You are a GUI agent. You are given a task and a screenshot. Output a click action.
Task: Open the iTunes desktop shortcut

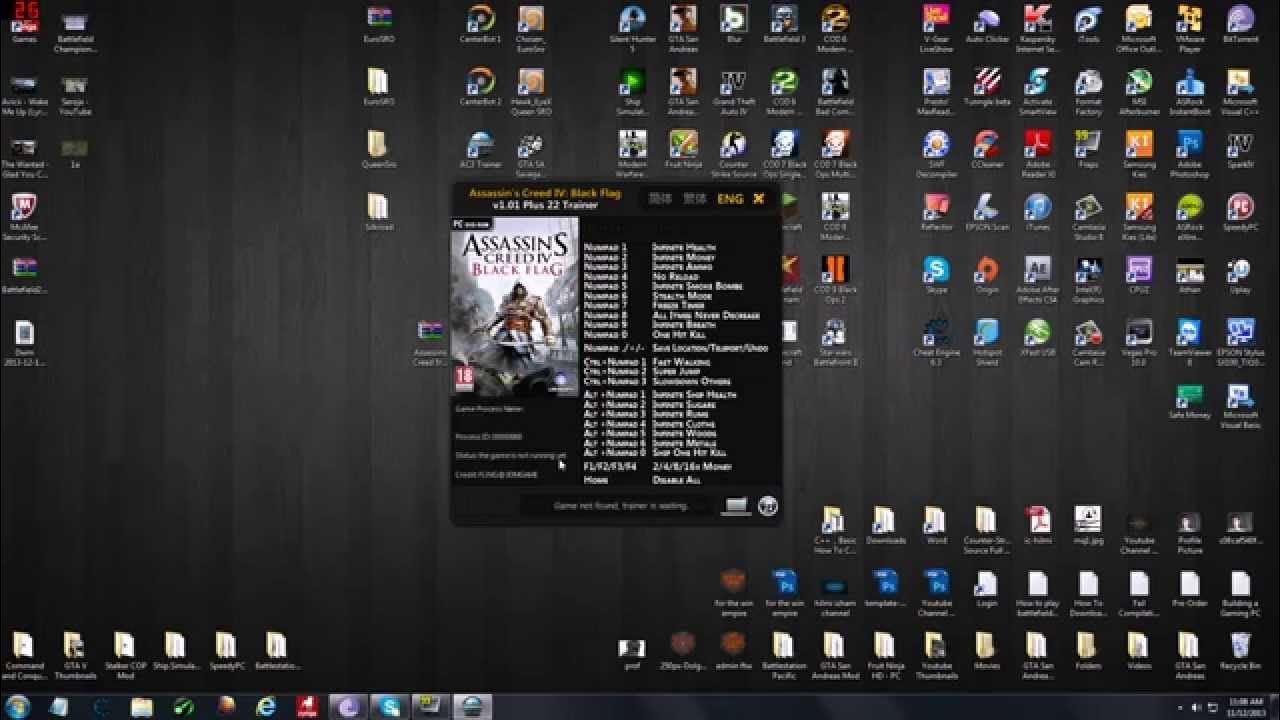click(x=1037, y=214)
